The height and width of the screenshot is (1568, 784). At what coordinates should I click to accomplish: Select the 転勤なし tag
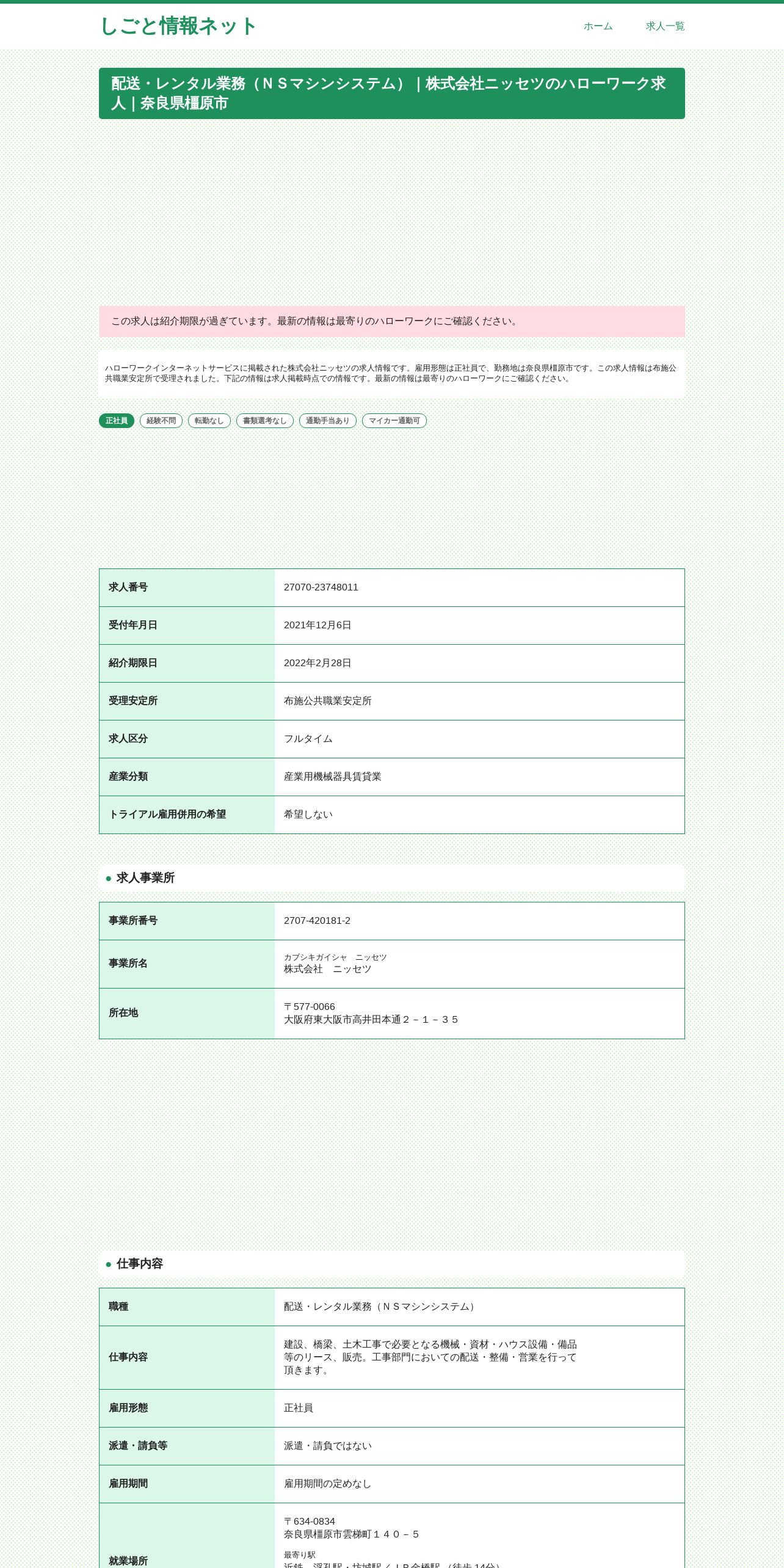click(x=209, y=421)
